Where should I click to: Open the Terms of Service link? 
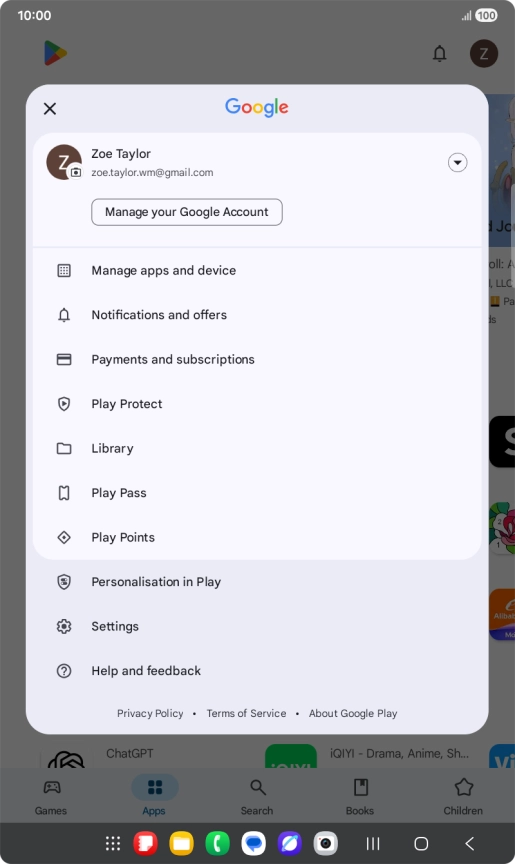pos(246,713)
